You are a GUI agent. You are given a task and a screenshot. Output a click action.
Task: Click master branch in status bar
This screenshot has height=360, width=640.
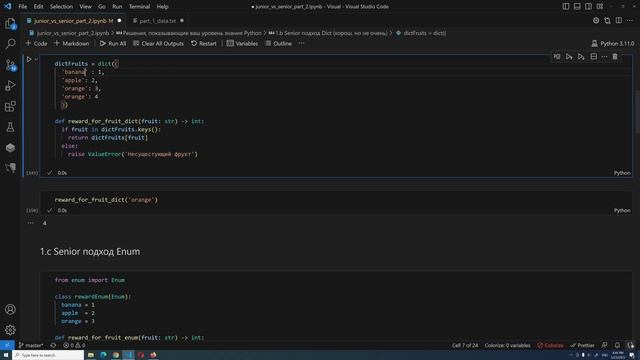point(31,345)
